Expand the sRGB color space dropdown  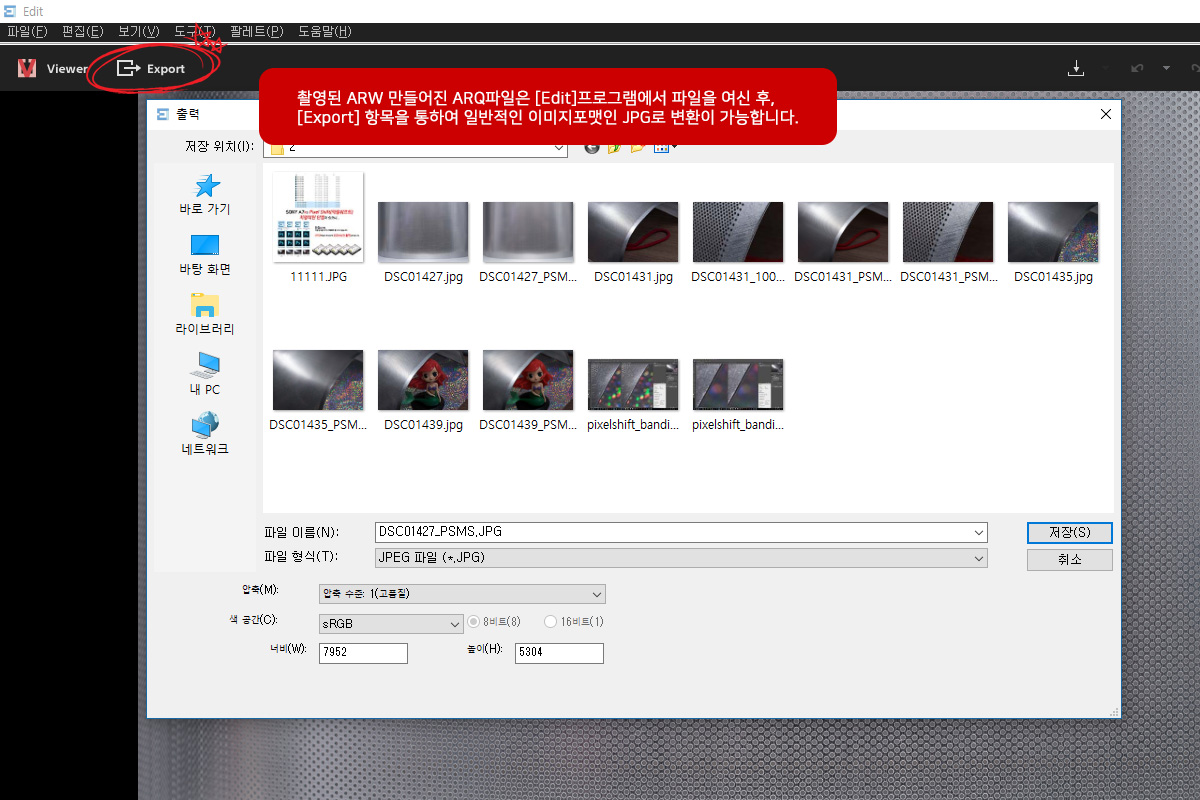(390, 624)
